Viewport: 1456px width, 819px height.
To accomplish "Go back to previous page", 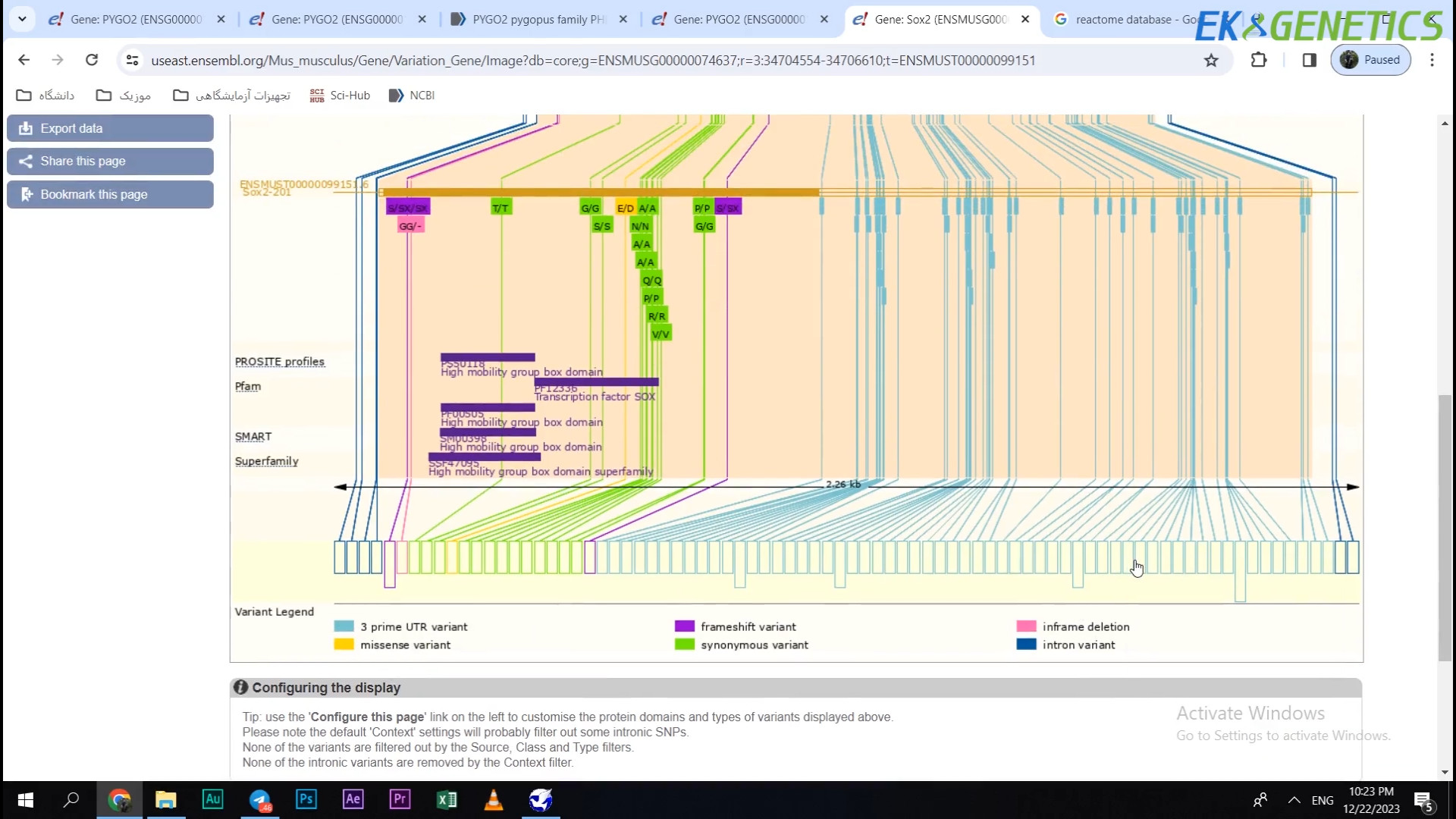I will 24,60.
